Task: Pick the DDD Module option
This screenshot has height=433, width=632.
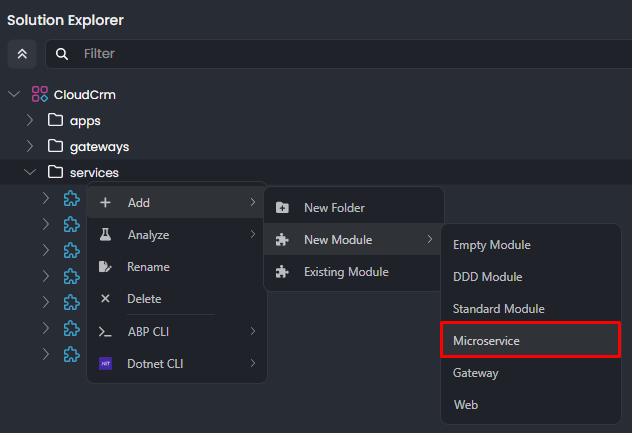Action: [x=488, y=277]
